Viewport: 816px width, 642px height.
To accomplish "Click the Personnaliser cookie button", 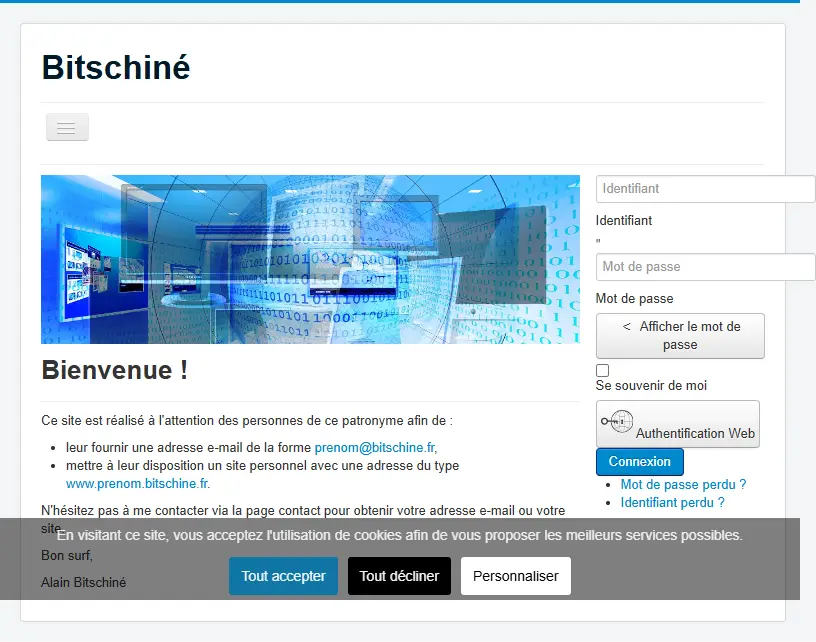I will 516,576.
